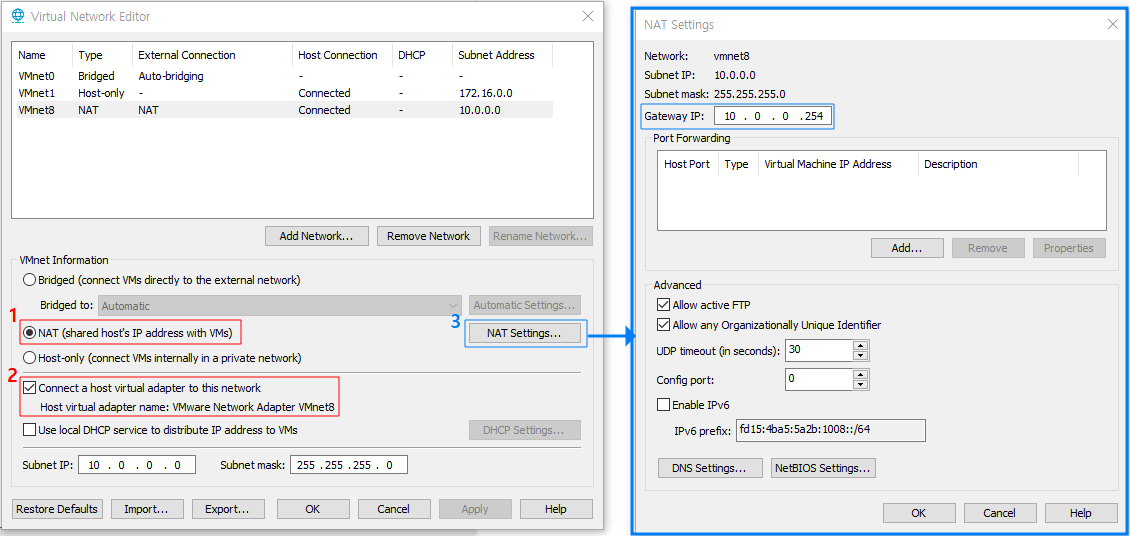Select the Bridged radio option
Screen dimensions: 1130x536
point(30,280)
